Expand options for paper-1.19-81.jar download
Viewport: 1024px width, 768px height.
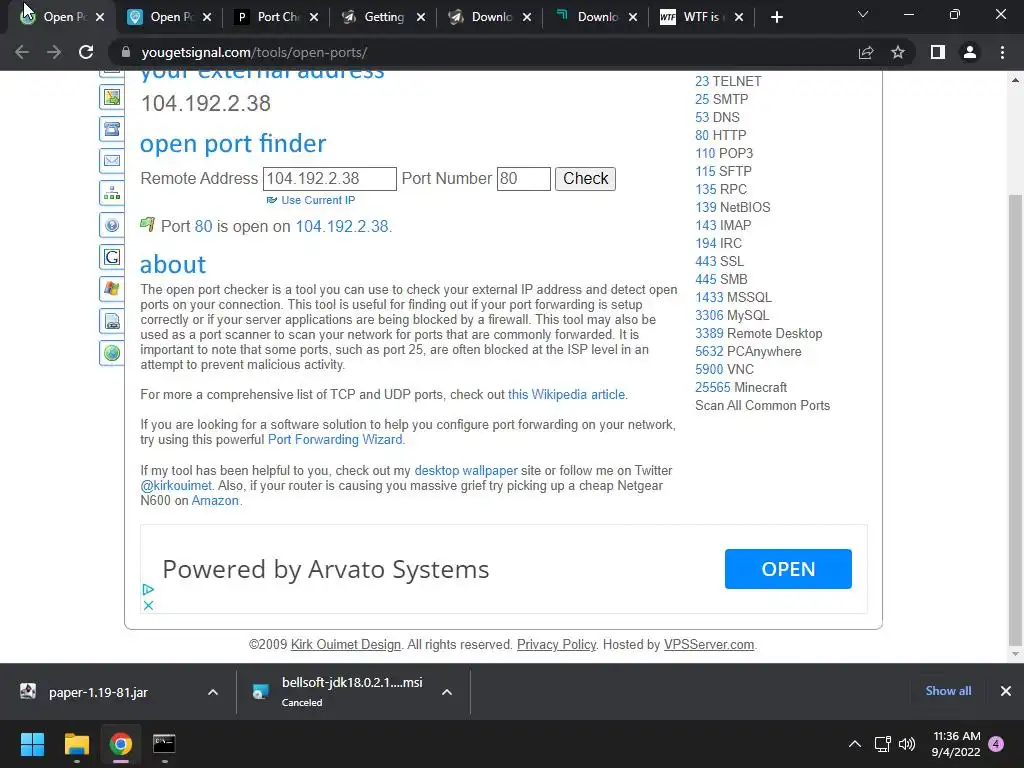[213, 692]
